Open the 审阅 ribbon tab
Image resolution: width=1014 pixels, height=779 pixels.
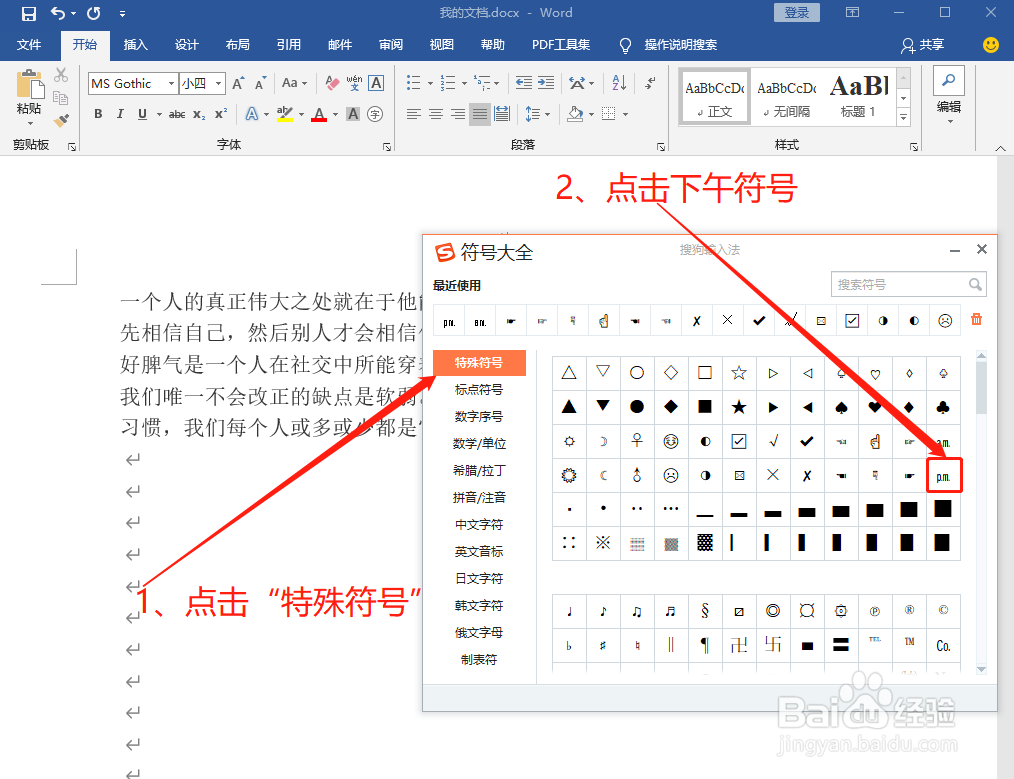[390, 45]
